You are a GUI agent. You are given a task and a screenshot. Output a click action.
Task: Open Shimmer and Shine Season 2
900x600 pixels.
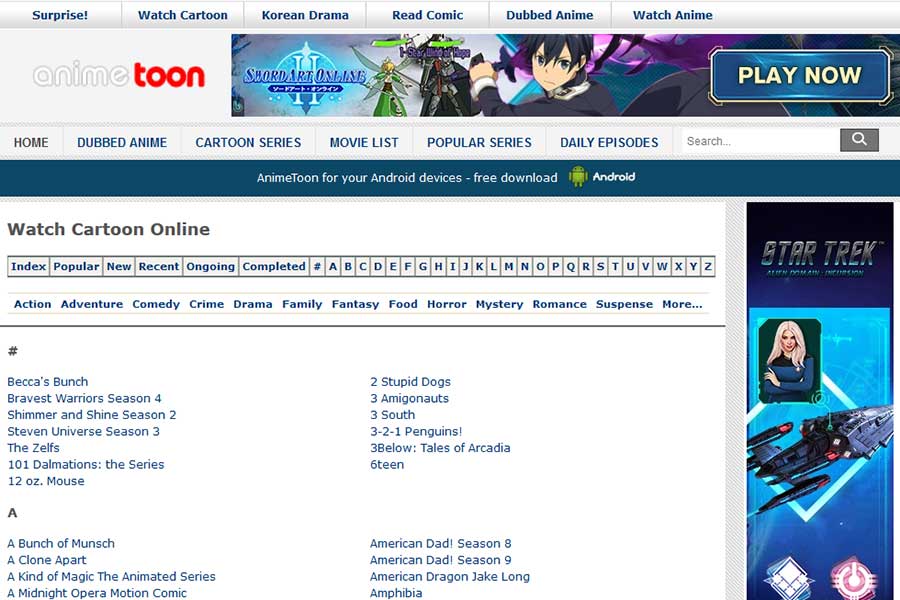[92, 415]
